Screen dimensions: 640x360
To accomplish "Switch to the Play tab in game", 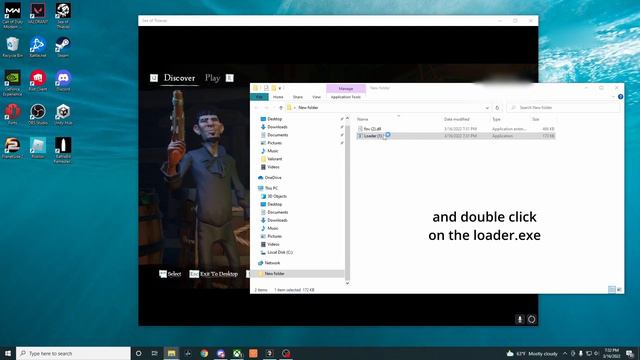I will [212, 78].
